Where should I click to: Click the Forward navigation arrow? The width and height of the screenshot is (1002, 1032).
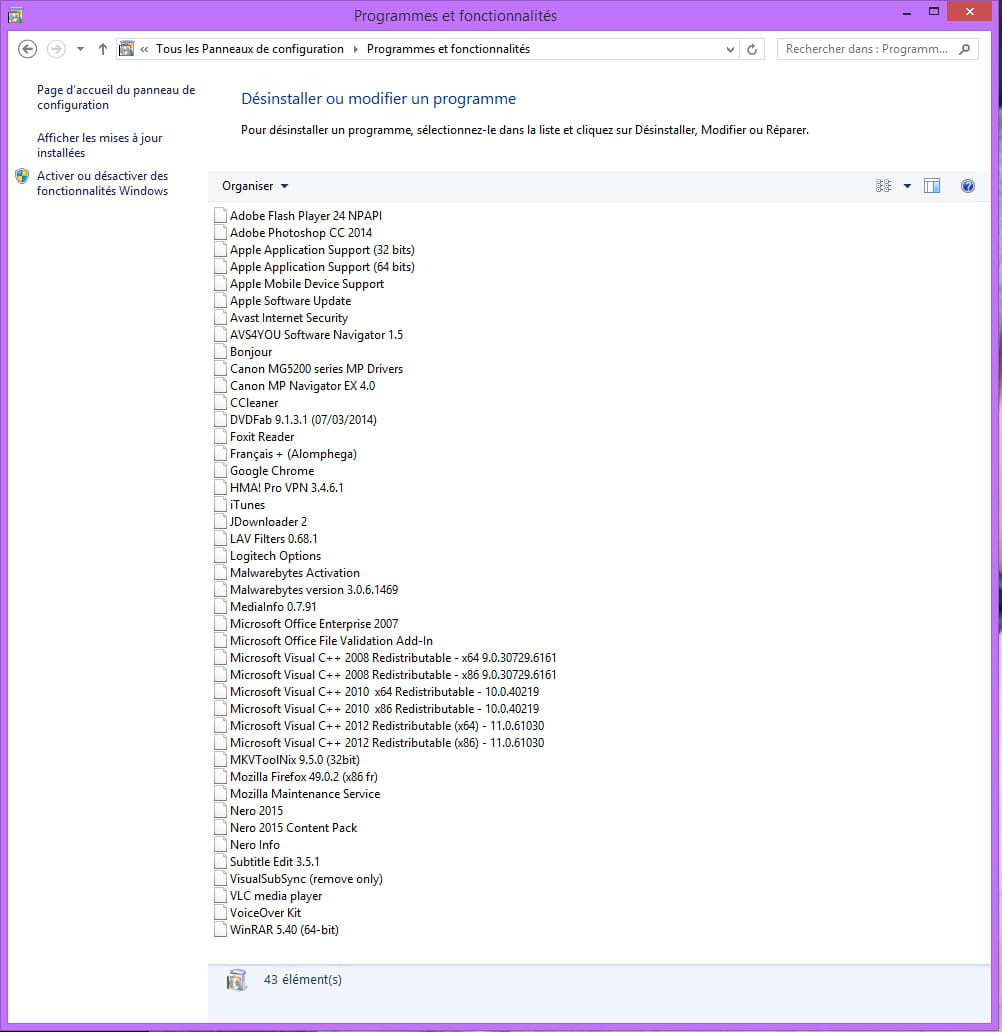(57, 49)
